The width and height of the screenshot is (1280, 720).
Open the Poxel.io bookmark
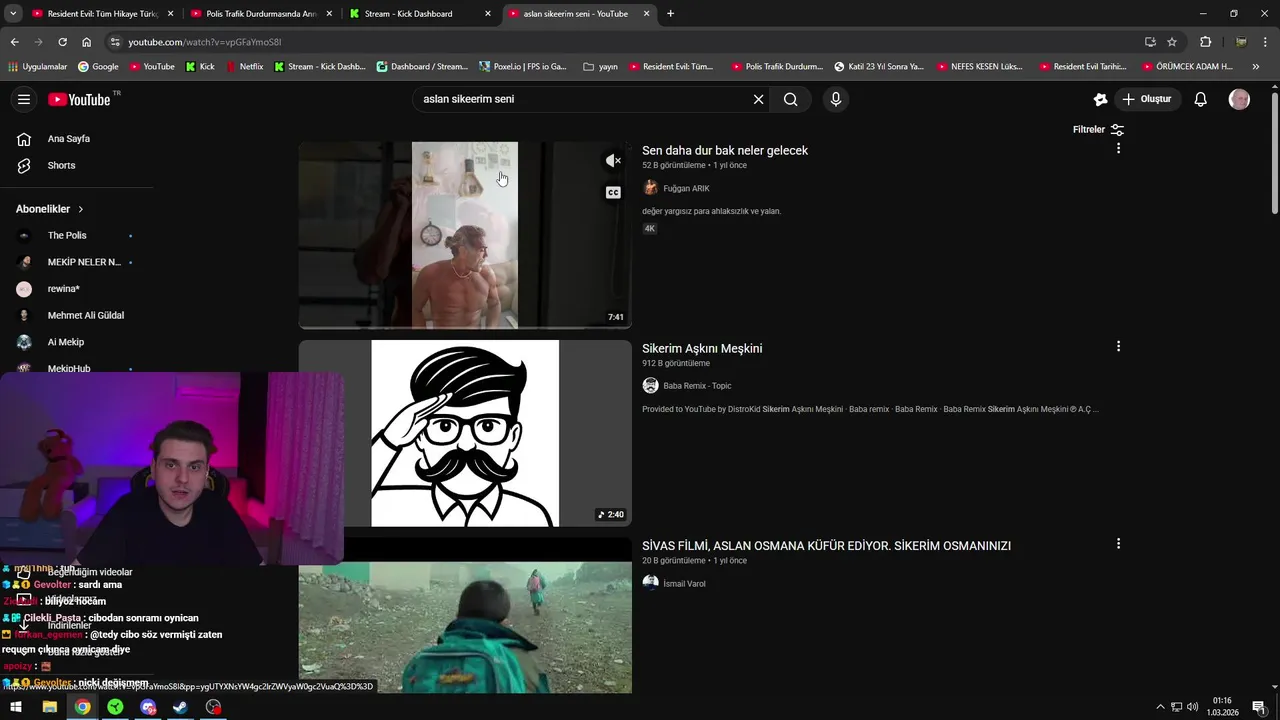[522, 67]
